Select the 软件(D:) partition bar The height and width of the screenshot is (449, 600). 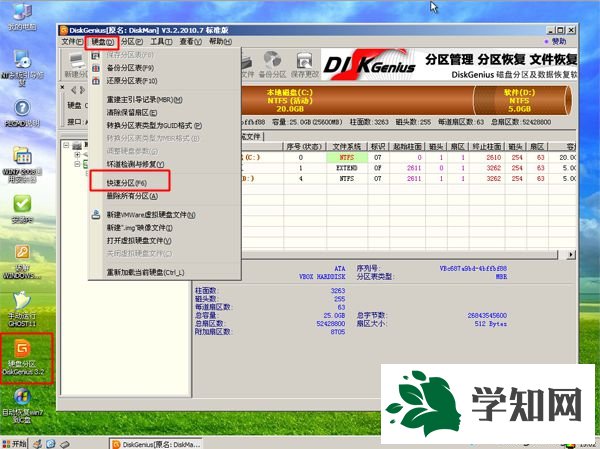523,101
